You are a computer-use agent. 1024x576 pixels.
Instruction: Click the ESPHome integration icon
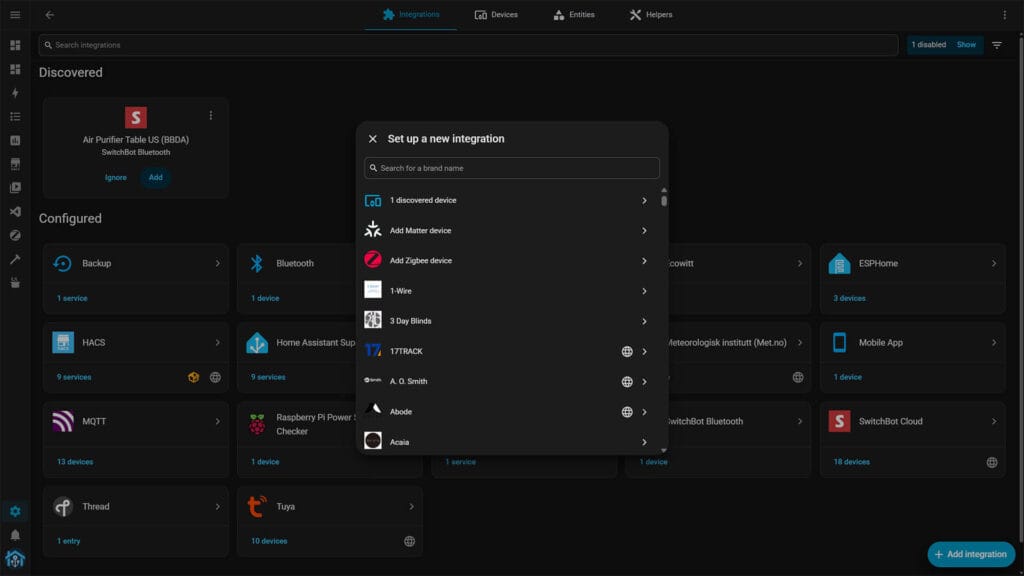coord(839,263)
